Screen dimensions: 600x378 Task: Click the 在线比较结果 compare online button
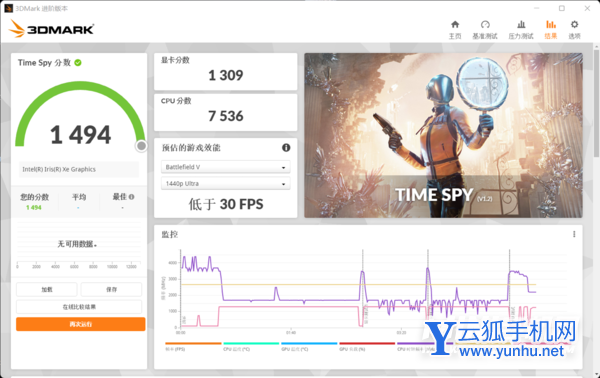[79, 307]
